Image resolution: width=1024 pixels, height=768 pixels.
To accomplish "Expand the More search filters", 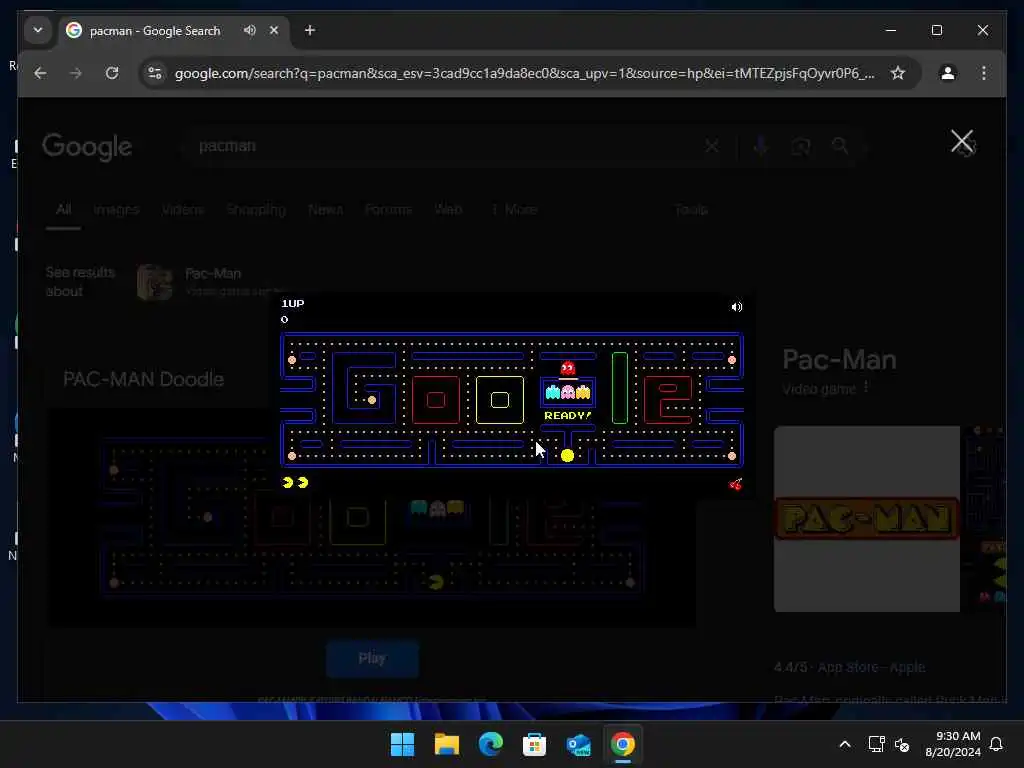I will click(x=514, y=210).
